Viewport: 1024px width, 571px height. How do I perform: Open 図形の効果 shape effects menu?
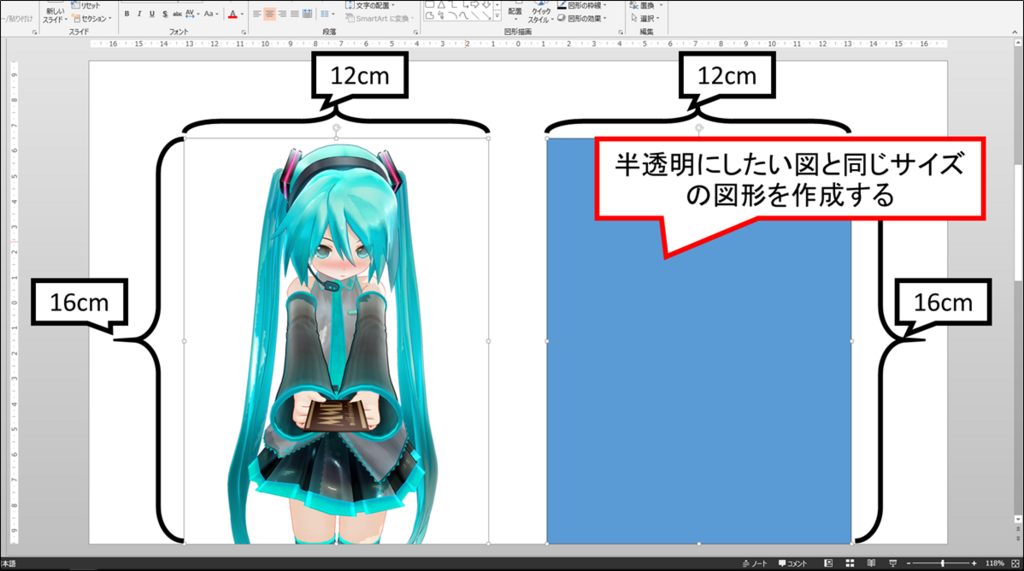pyautogui.click(x=583, y=18)
